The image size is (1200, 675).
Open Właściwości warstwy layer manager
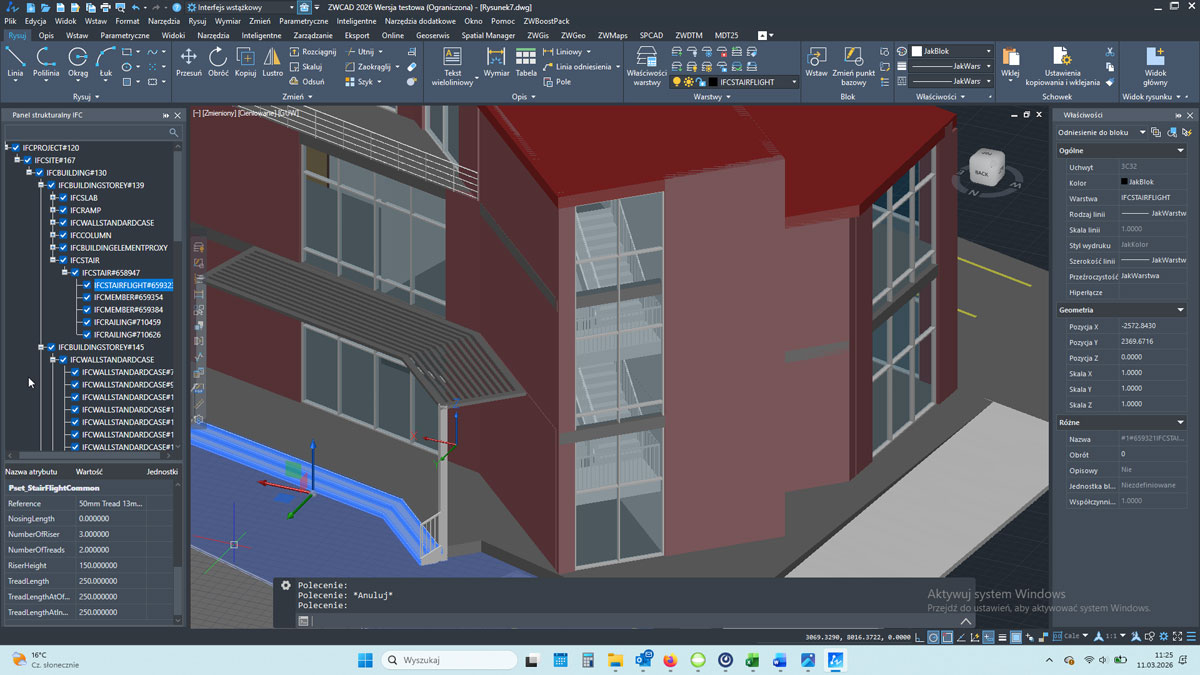(x=647, y=66)
